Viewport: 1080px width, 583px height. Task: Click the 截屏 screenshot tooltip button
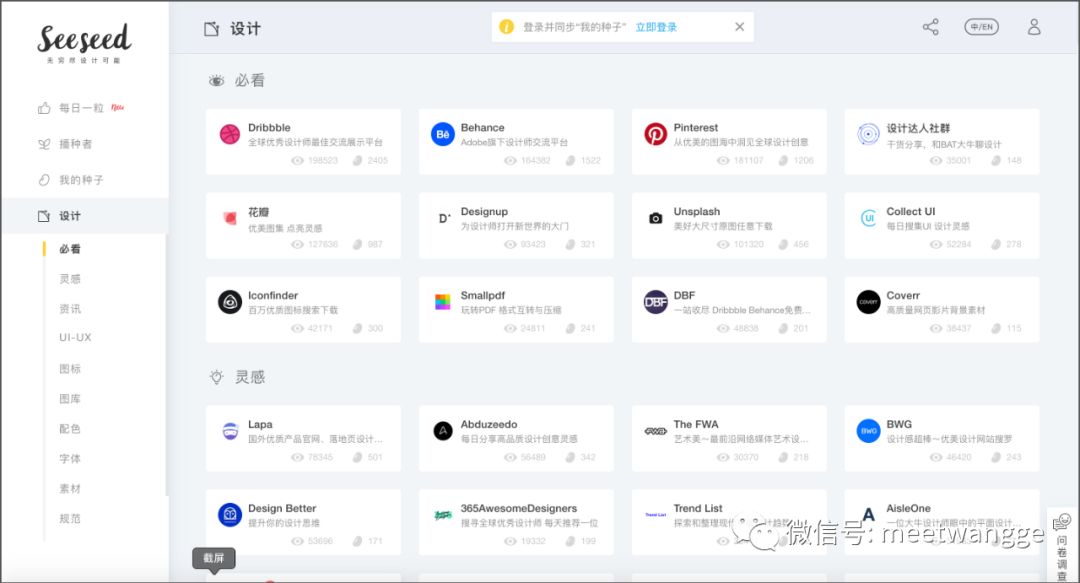pos(214,558)
